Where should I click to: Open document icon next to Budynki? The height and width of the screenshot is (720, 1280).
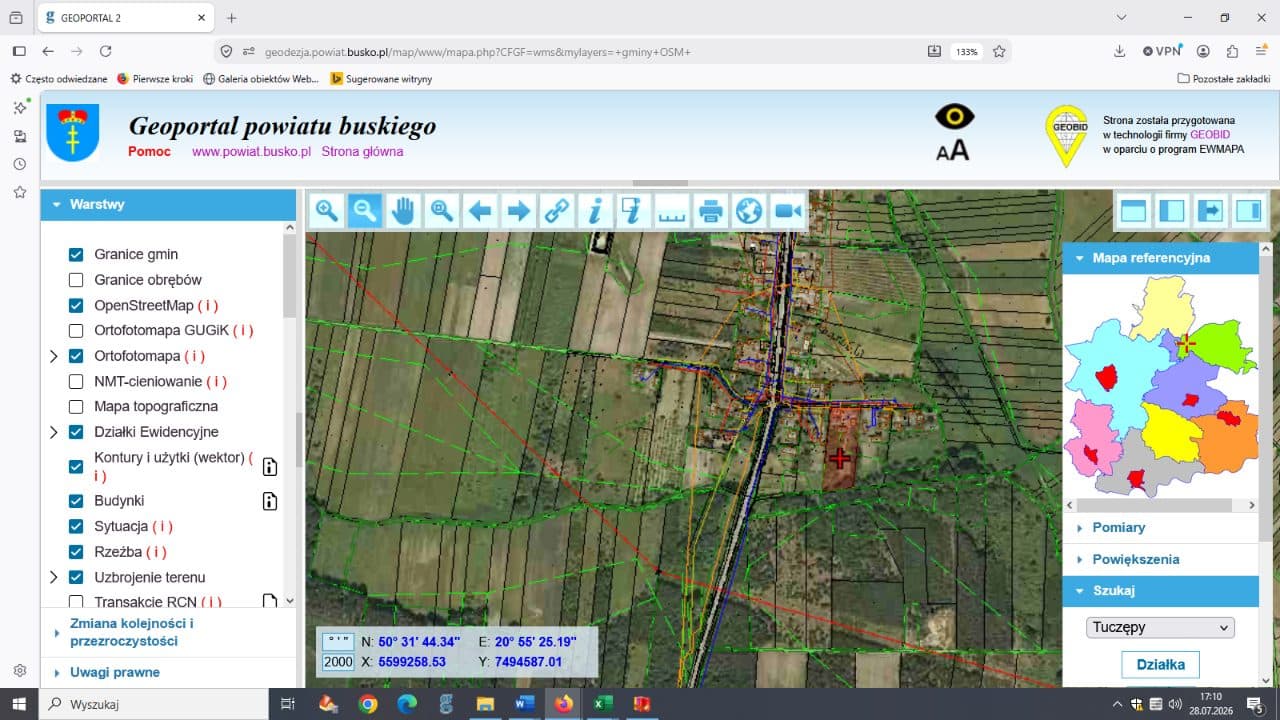269,501
